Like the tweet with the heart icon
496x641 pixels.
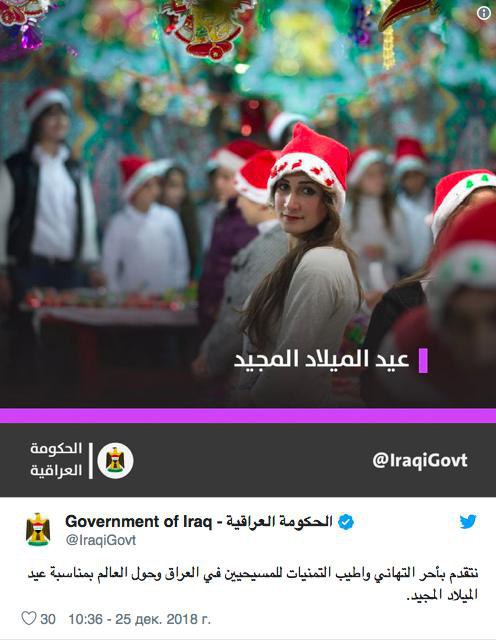[29, 618]
